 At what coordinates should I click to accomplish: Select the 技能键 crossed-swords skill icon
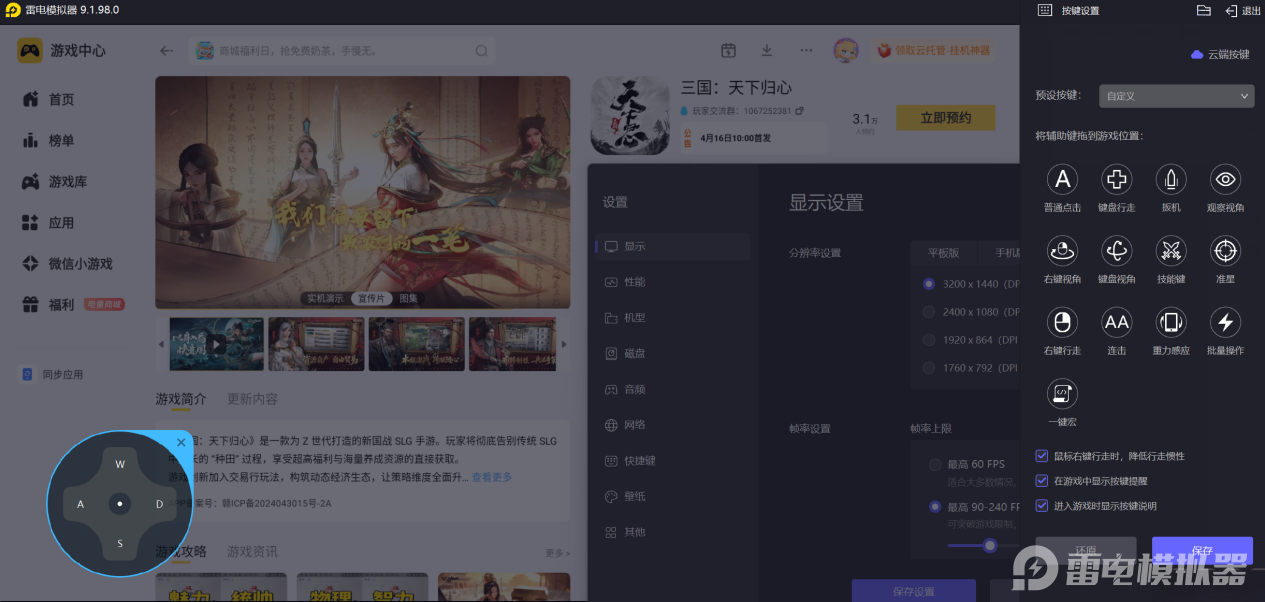(x=1171, y=251)
